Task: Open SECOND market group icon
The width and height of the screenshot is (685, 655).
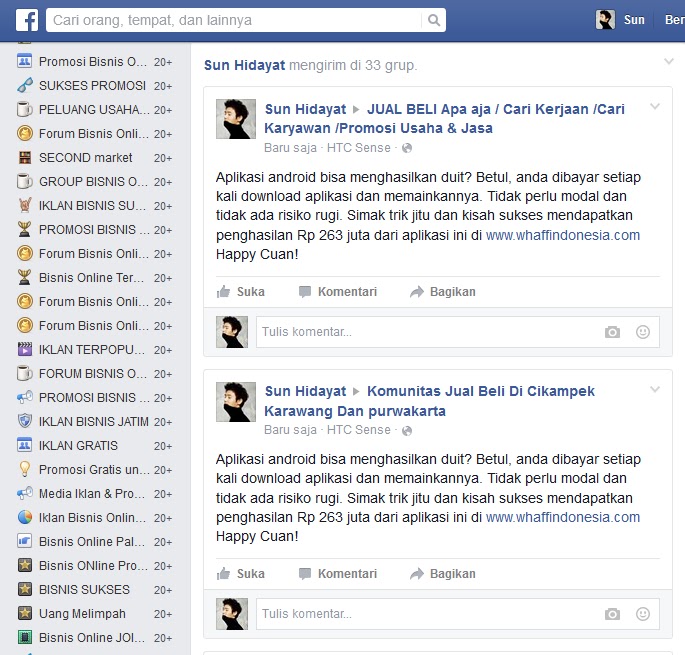Action: (24, 157)
